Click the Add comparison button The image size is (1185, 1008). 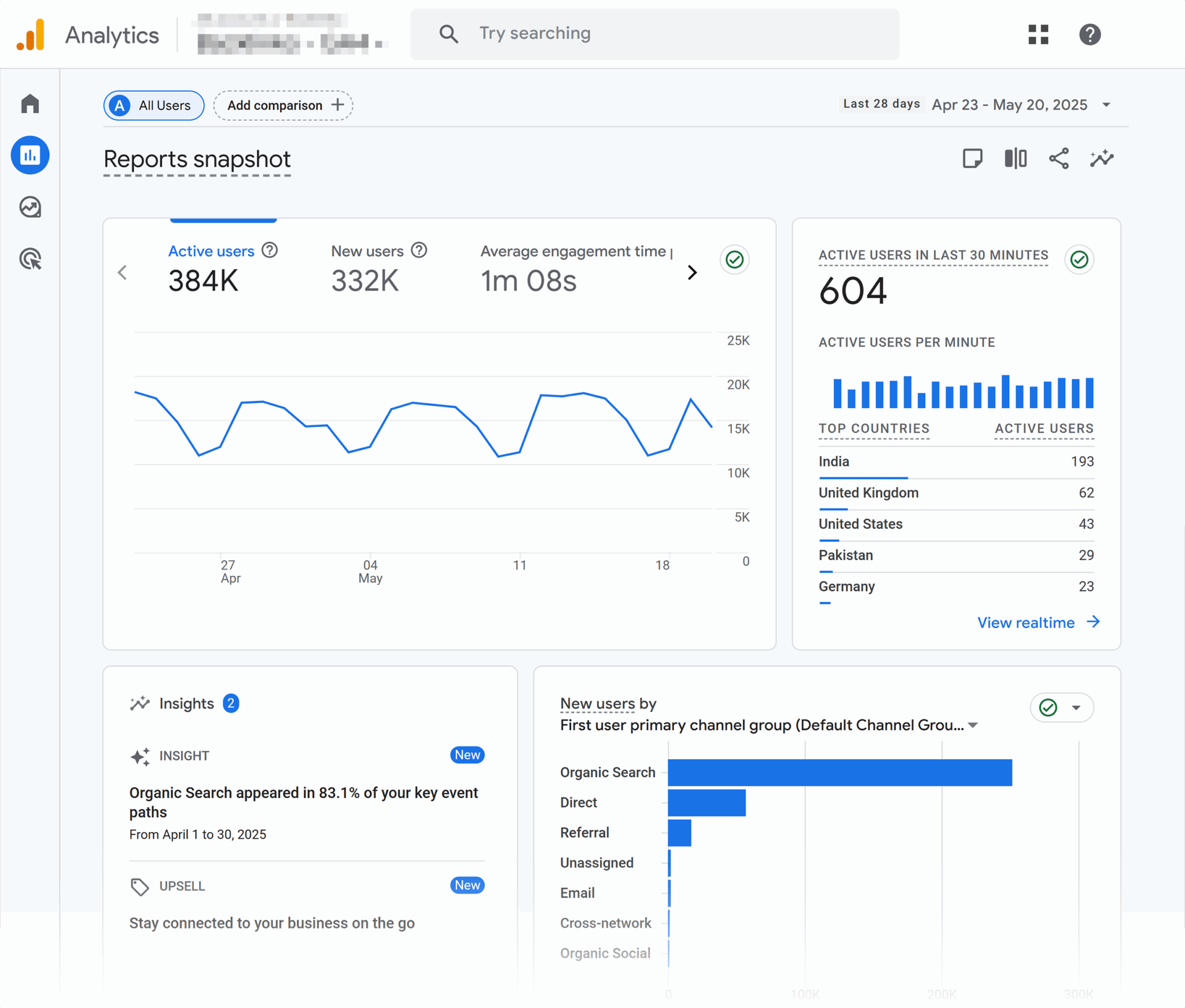coord(283,105)
